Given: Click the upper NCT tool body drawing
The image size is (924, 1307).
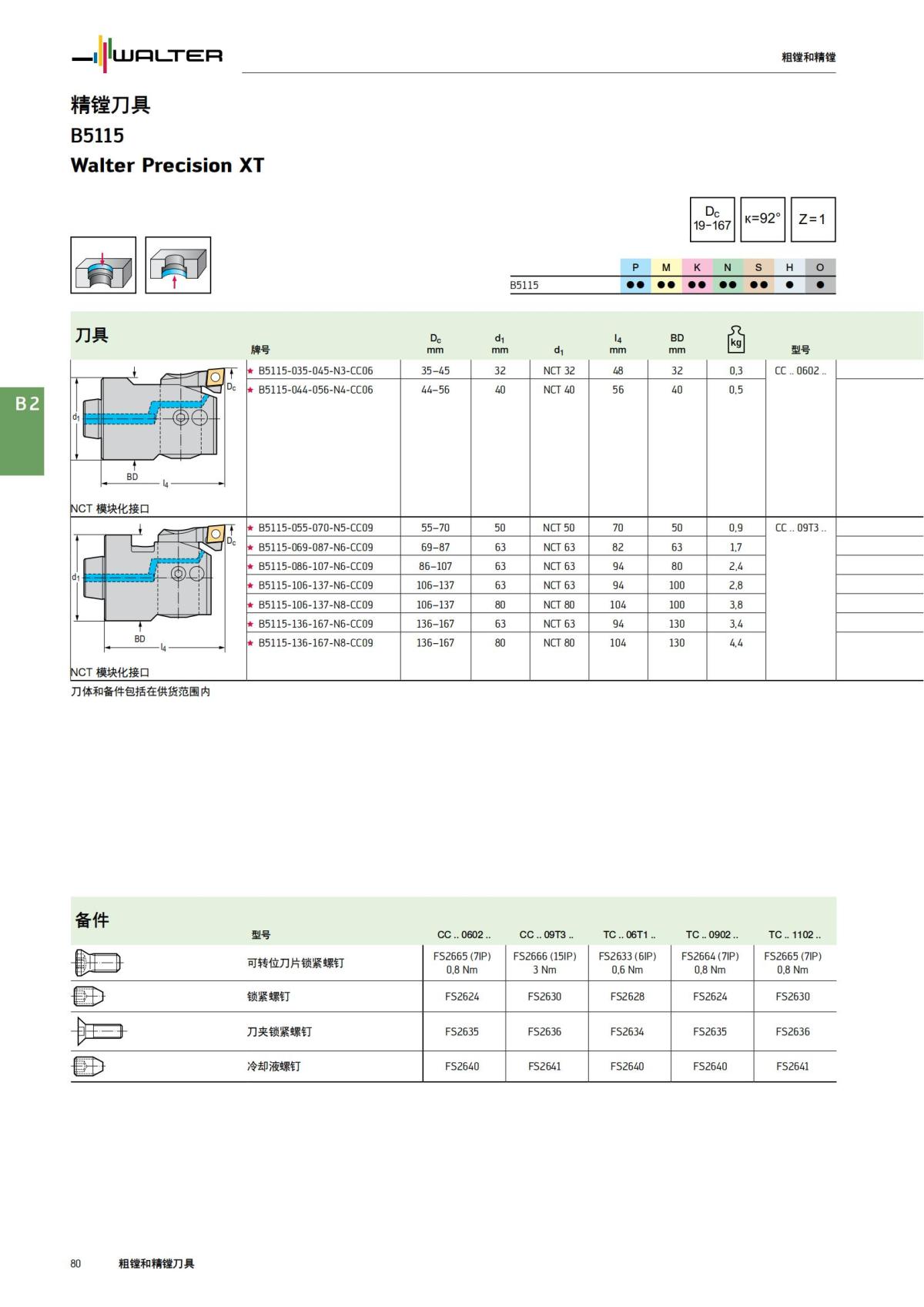Looking at the screenshot, I should point(154,426).
